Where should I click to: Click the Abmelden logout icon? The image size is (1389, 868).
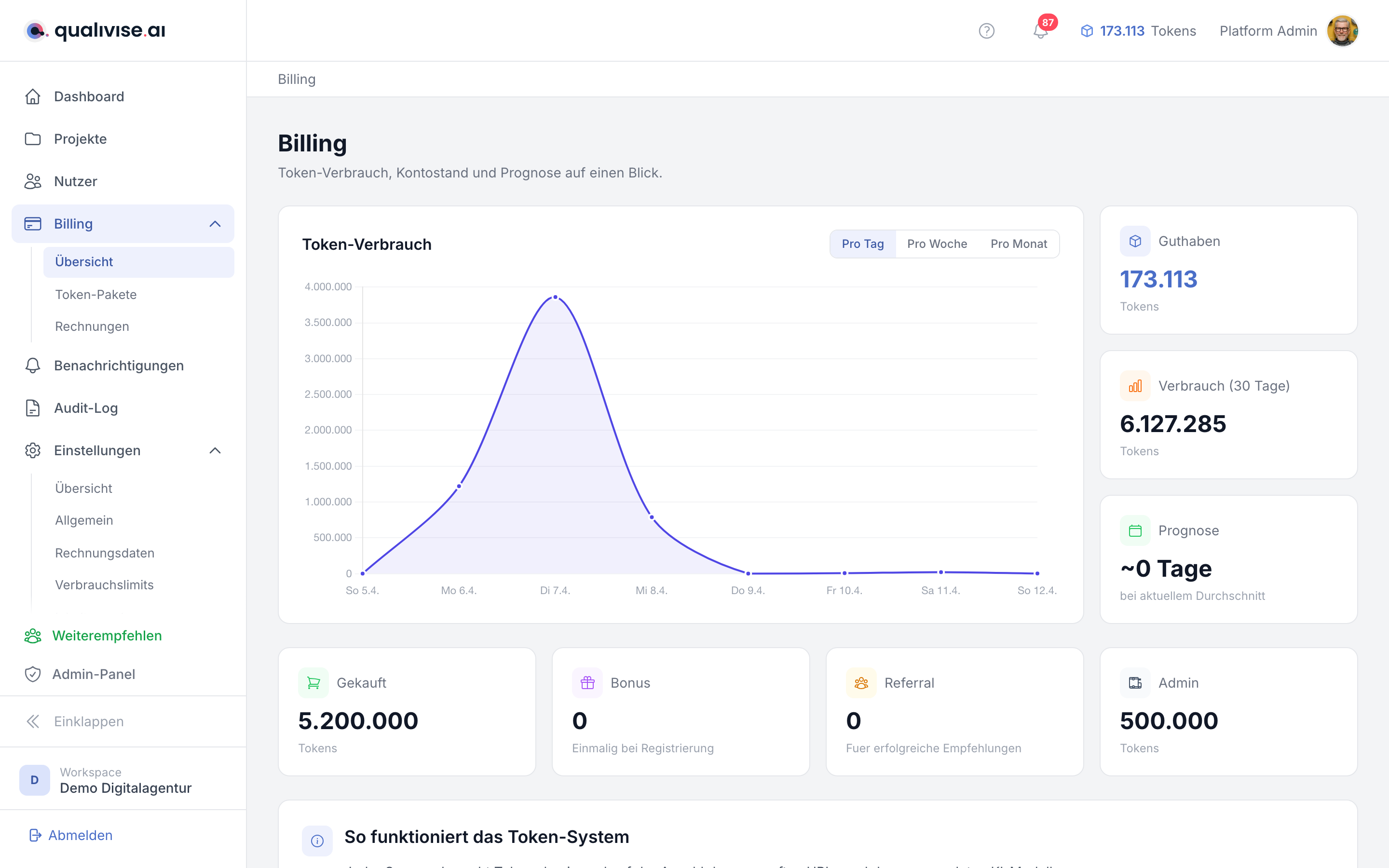pos(35,835)
